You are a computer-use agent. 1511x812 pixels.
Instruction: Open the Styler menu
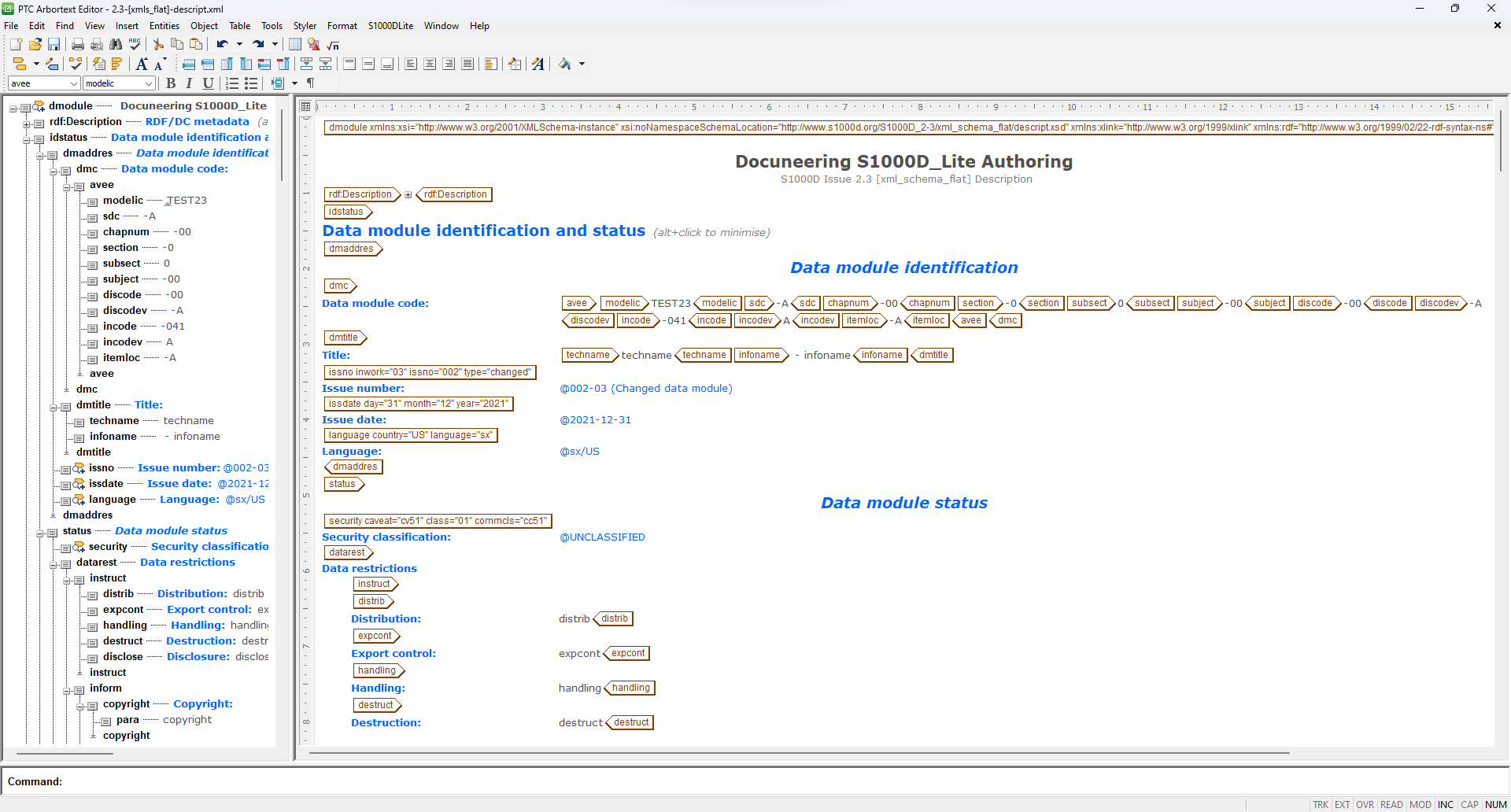[x=305, y=26]
